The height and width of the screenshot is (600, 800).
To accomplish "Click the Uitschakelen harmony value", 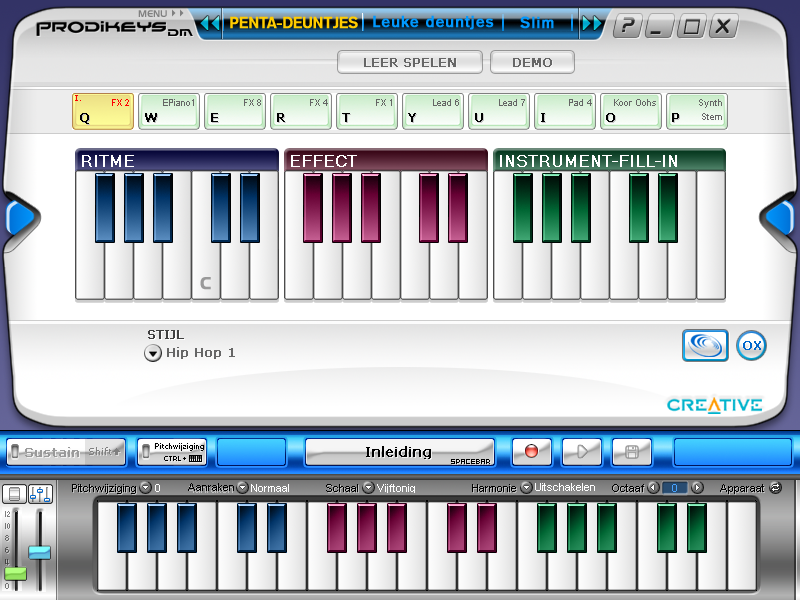I will tap(565, 488).
